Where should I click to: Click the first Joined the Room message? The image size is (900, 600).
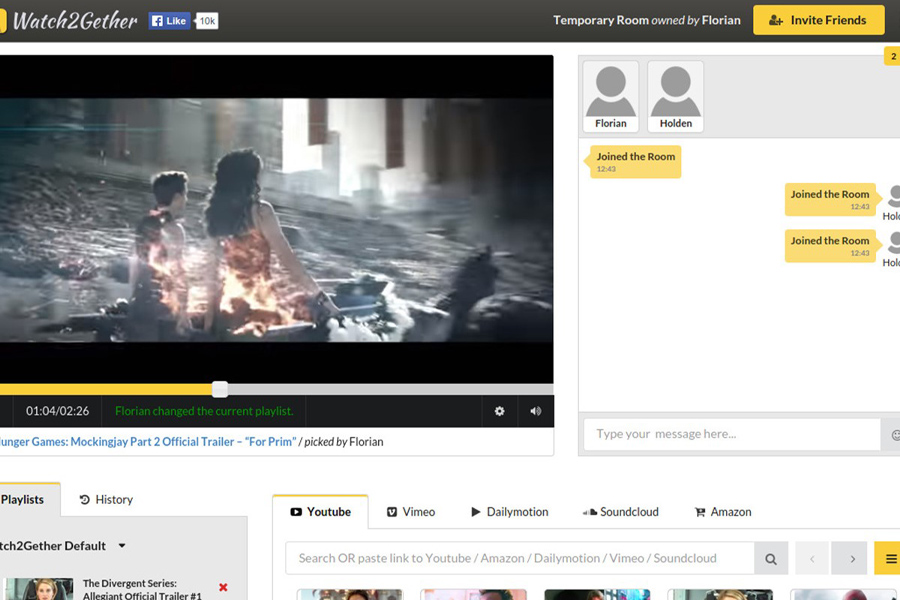click(635, 162)
